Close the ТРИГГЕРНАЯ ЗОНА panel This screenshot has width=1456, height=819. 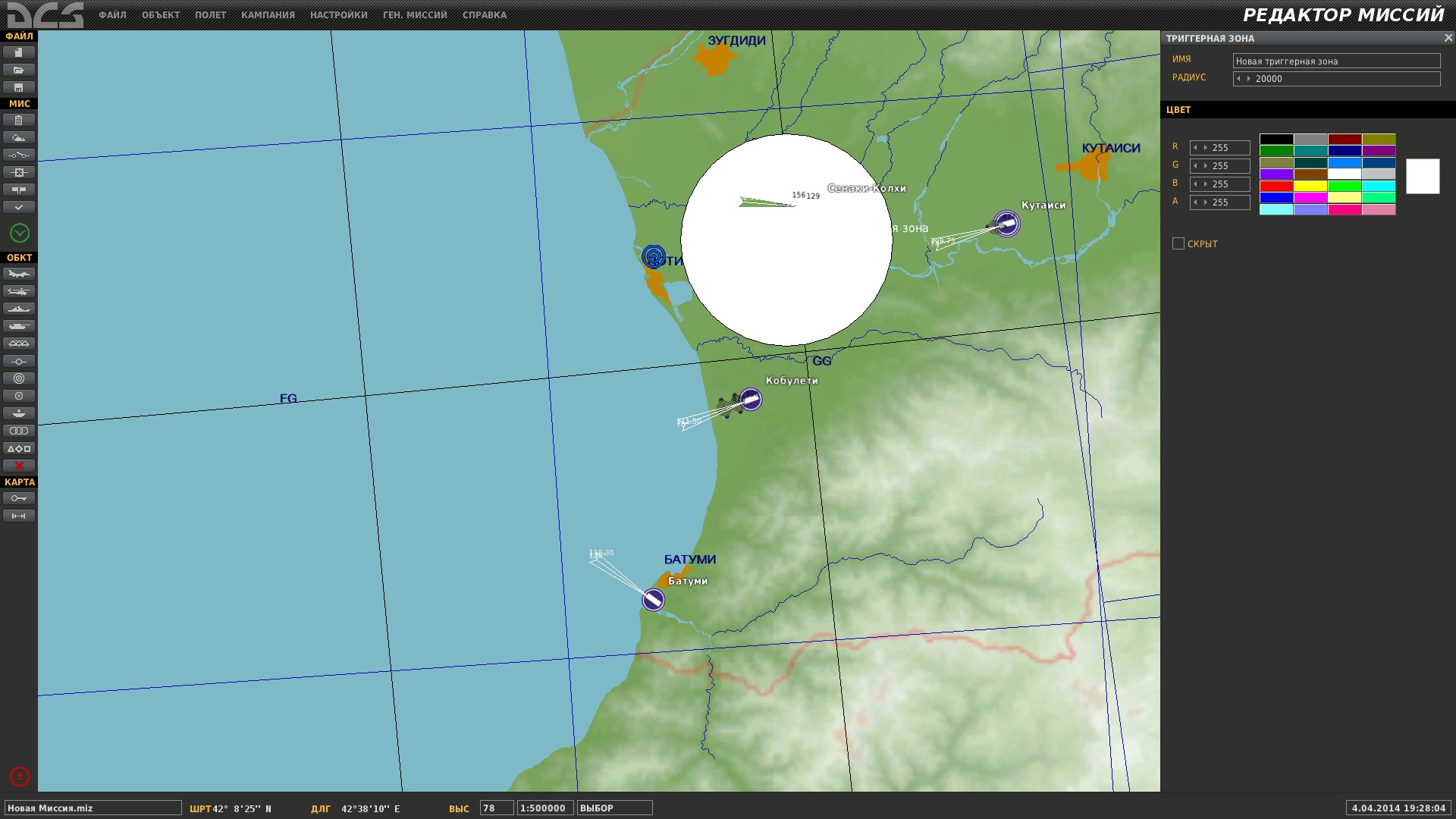tap(1448, 38)
